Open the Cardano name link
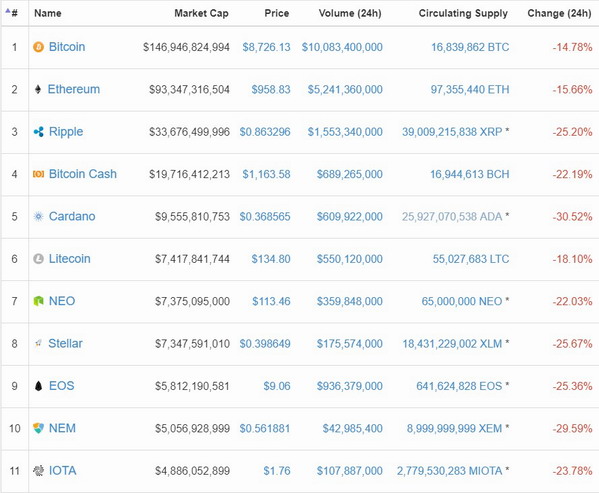The width and height of the screenshot is (599, 493). click(72, 217)
